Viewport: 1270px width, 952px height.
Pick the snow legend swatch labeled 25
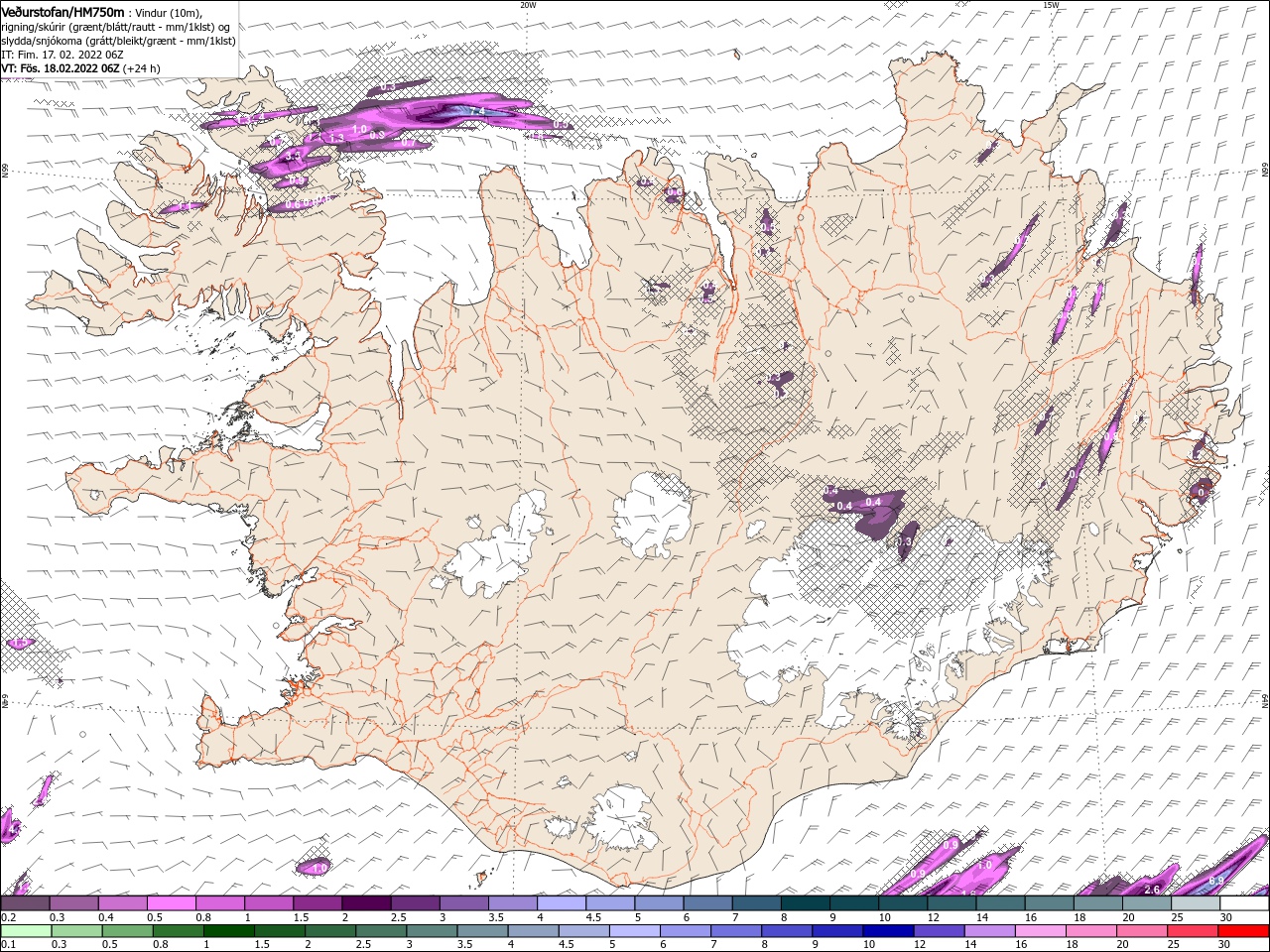click(x=1196, y=903)
